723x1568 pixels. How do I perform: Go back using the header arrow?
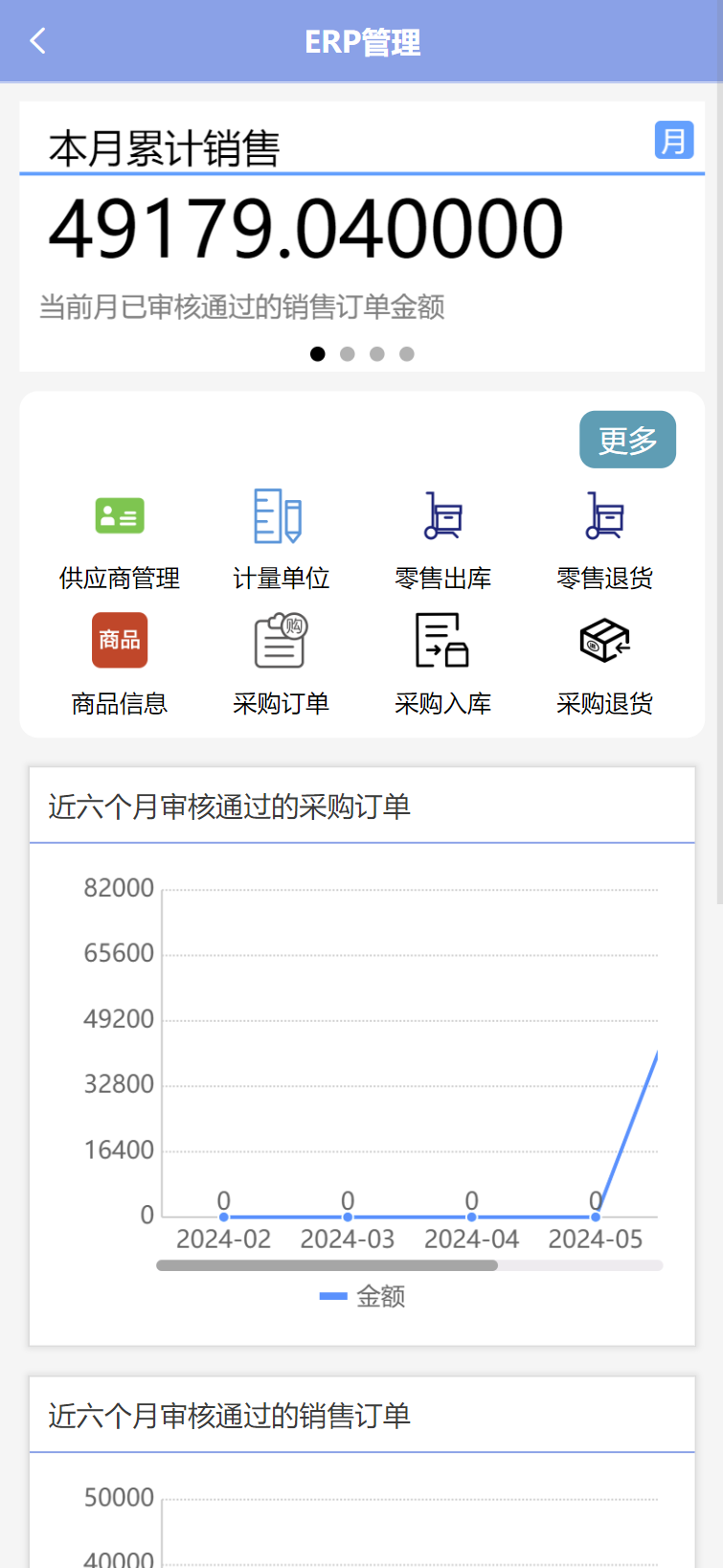(38, 41)
